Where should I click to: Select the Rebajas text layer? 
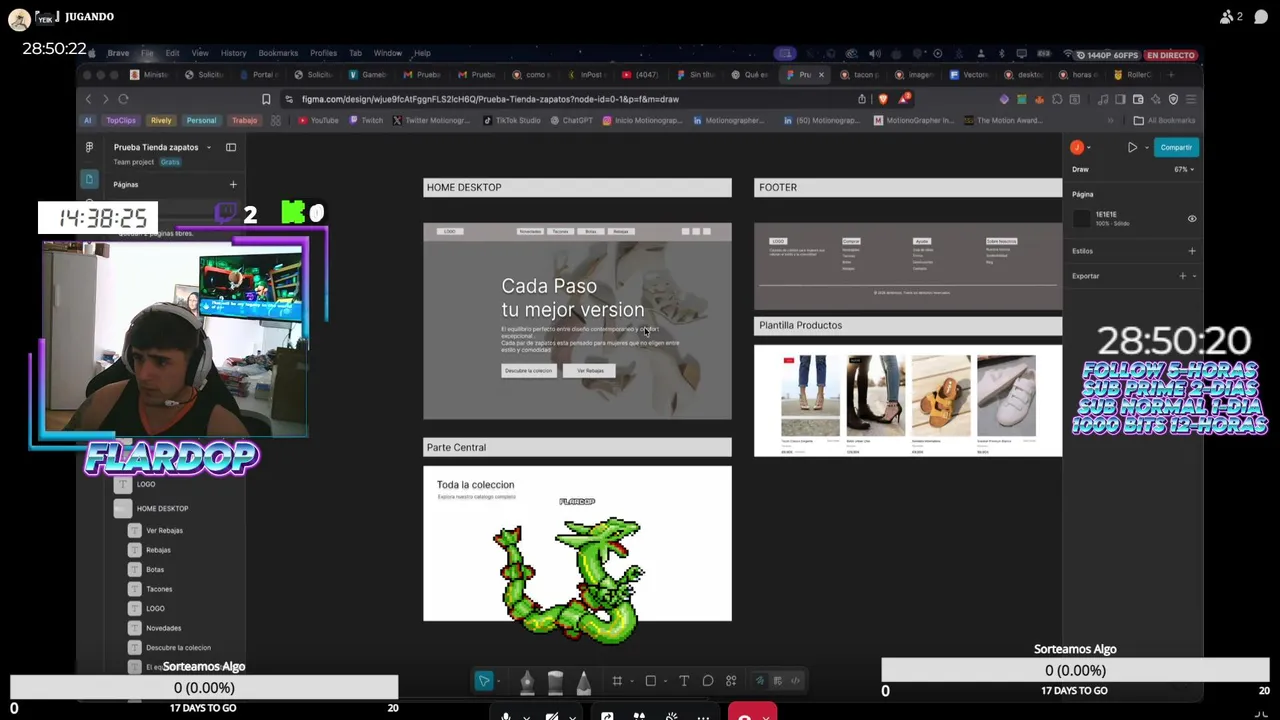[x=158, y=550]
